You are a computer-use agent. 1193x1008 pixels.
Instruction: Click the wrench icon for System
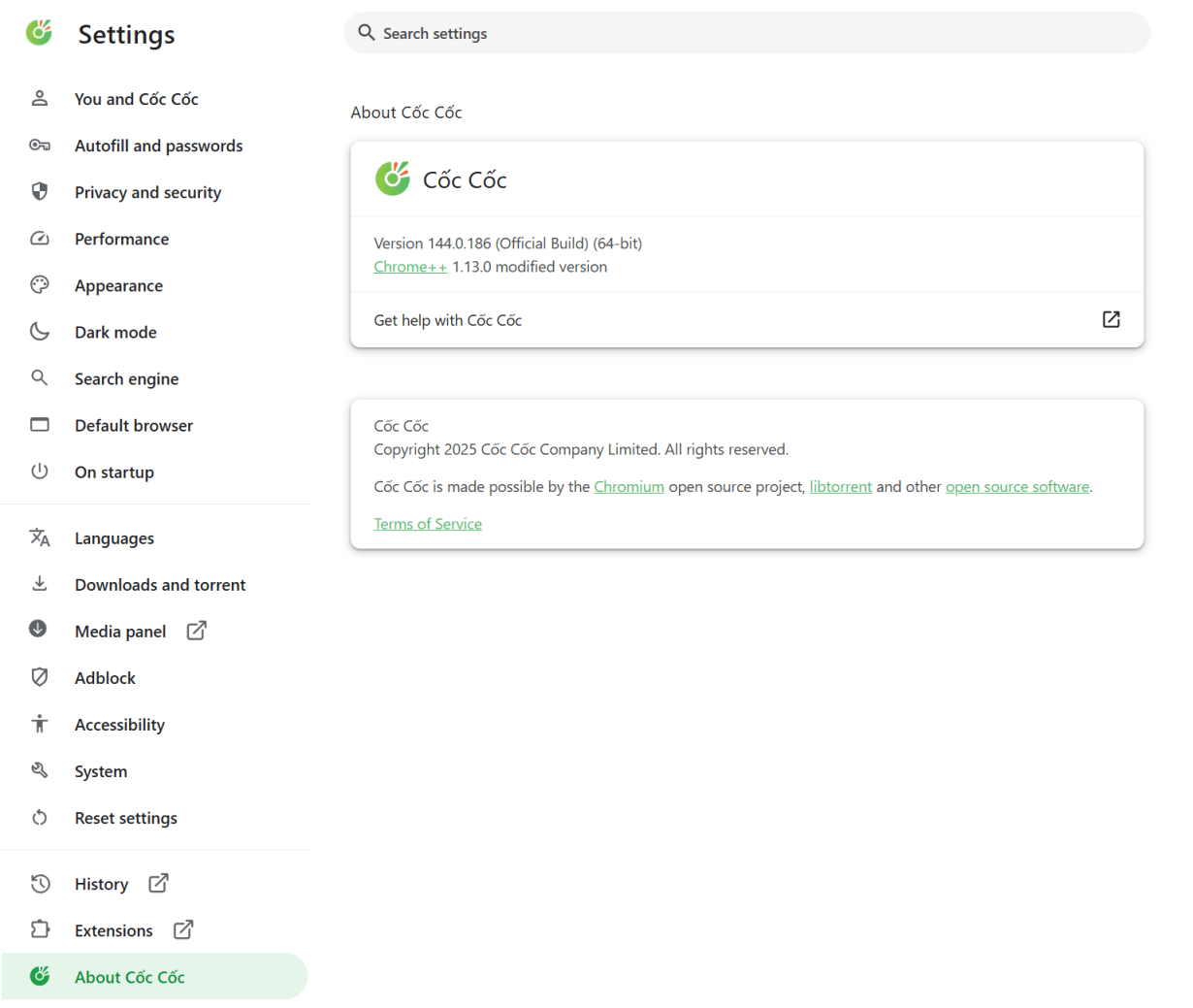click(x=40, y=770)
